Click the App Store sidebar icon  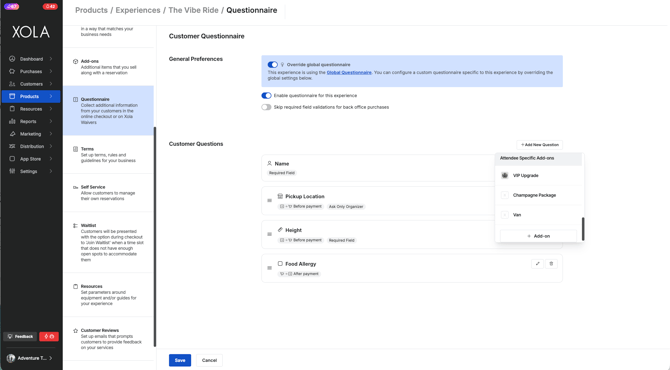[x=12, y=159]
